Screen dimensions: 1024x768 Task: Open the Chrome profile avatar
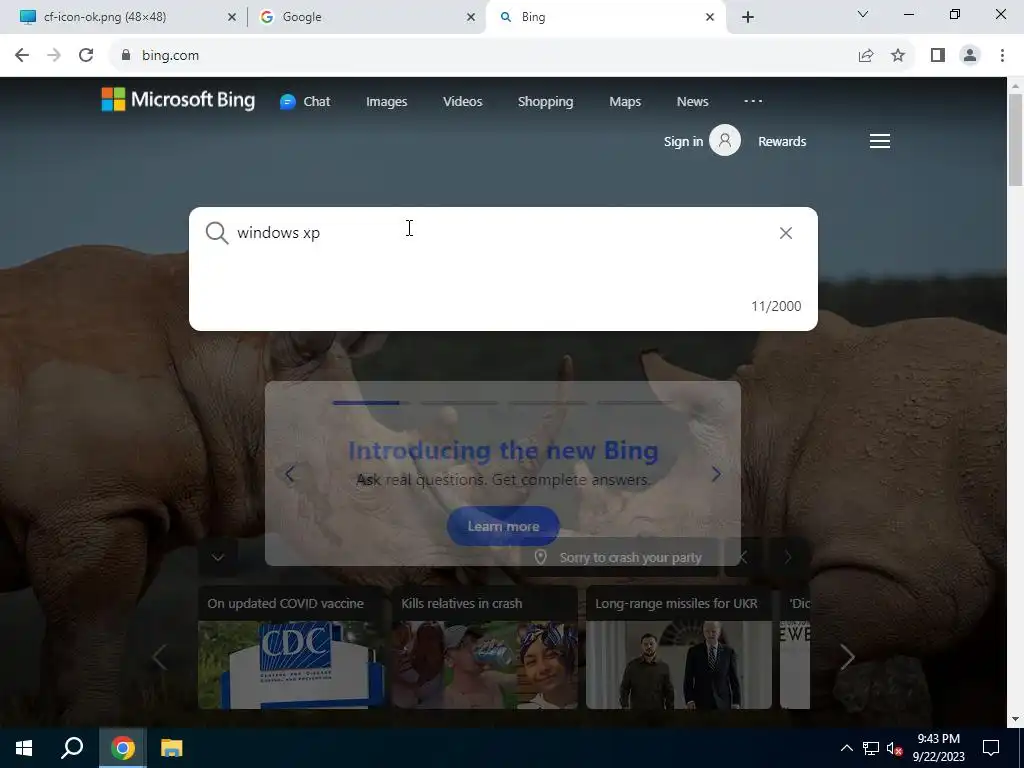click(970, 56)
